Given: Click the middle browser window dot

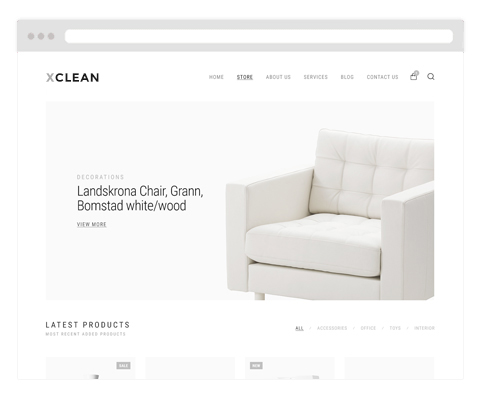Looking at the screenshot, I should (x=41, y=36).
